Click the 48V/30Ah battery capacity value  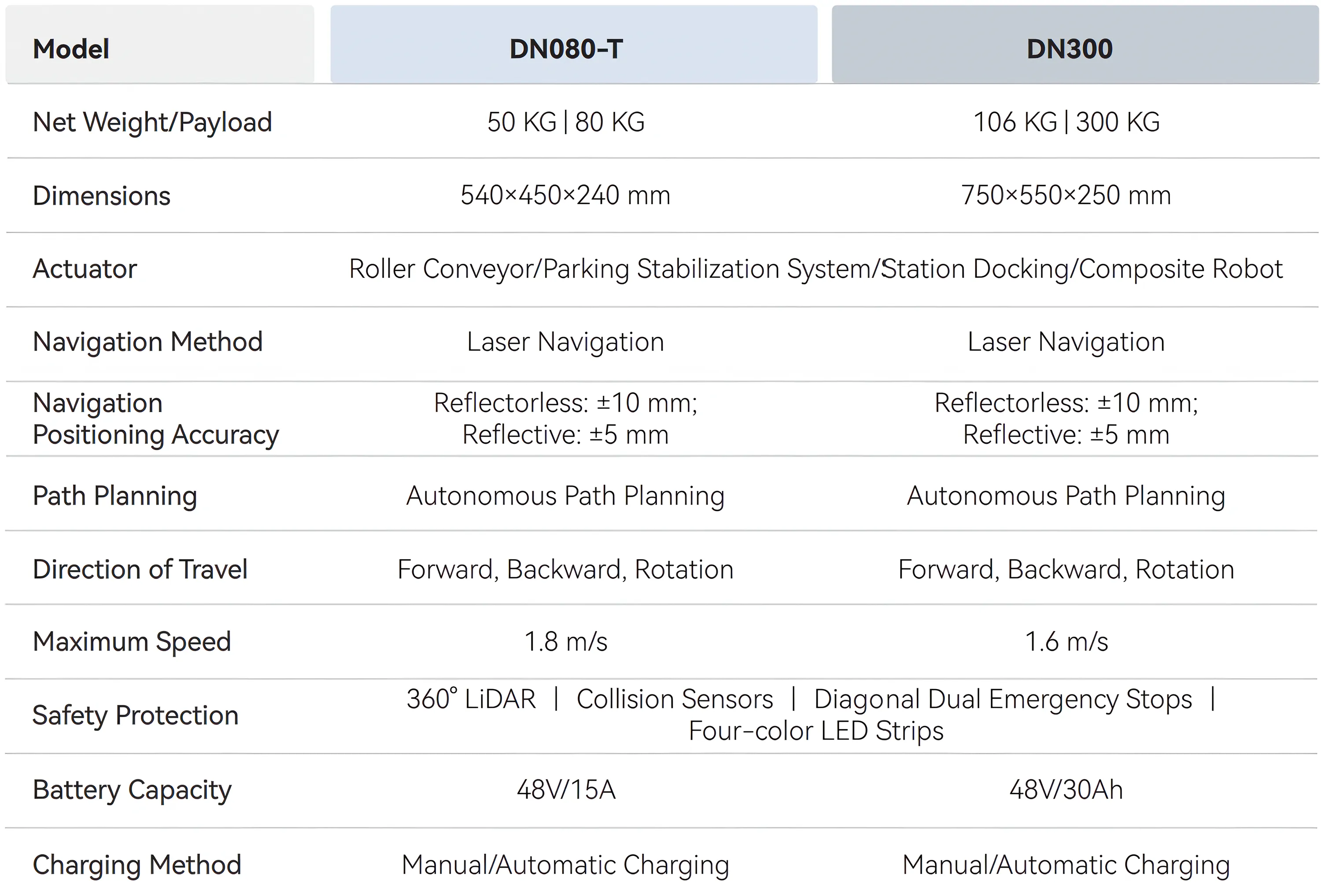tap(1066, 790)
